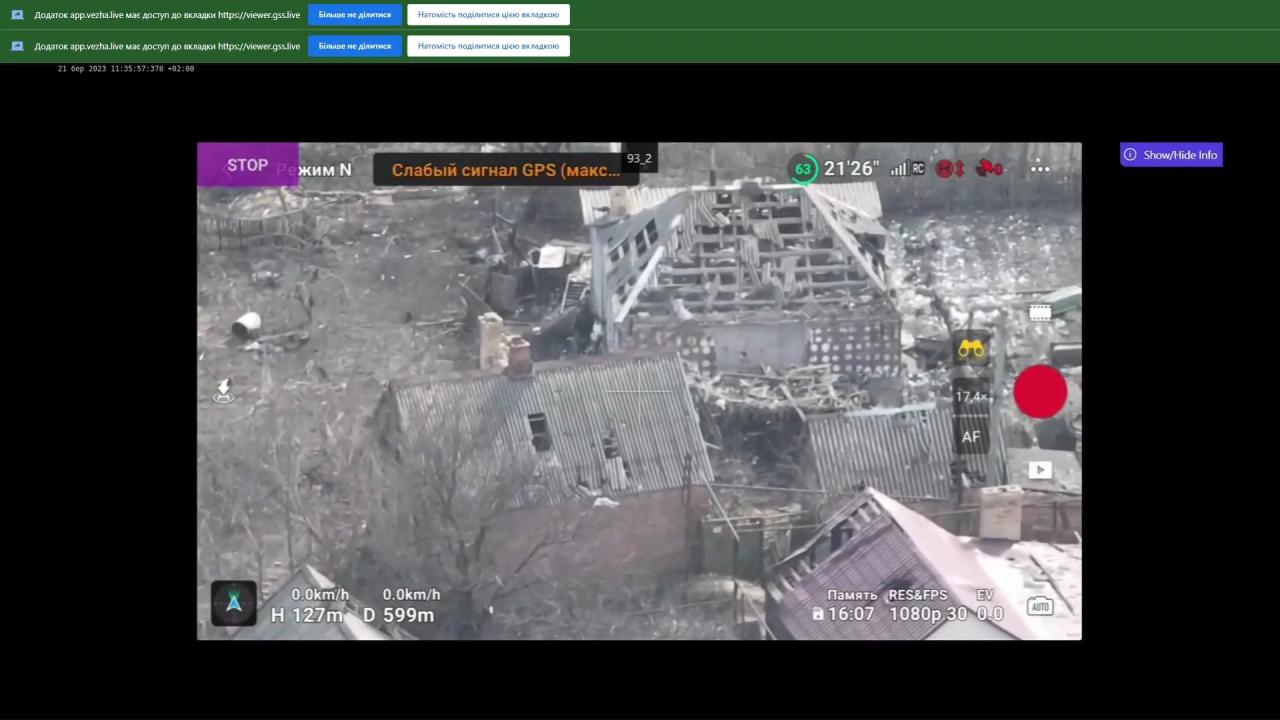
Task: Click the timestamp 21 бер 2023 text
Action: pos(126,69)
